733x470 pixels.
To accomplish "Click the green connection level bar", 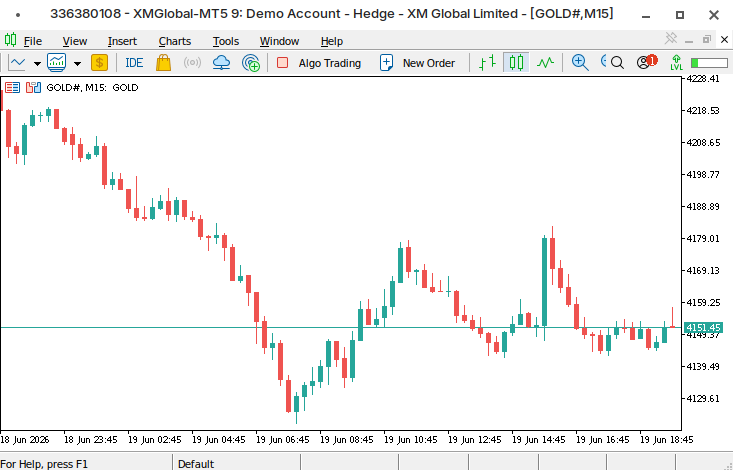I will pyautogui.click(x=709, y=63).
